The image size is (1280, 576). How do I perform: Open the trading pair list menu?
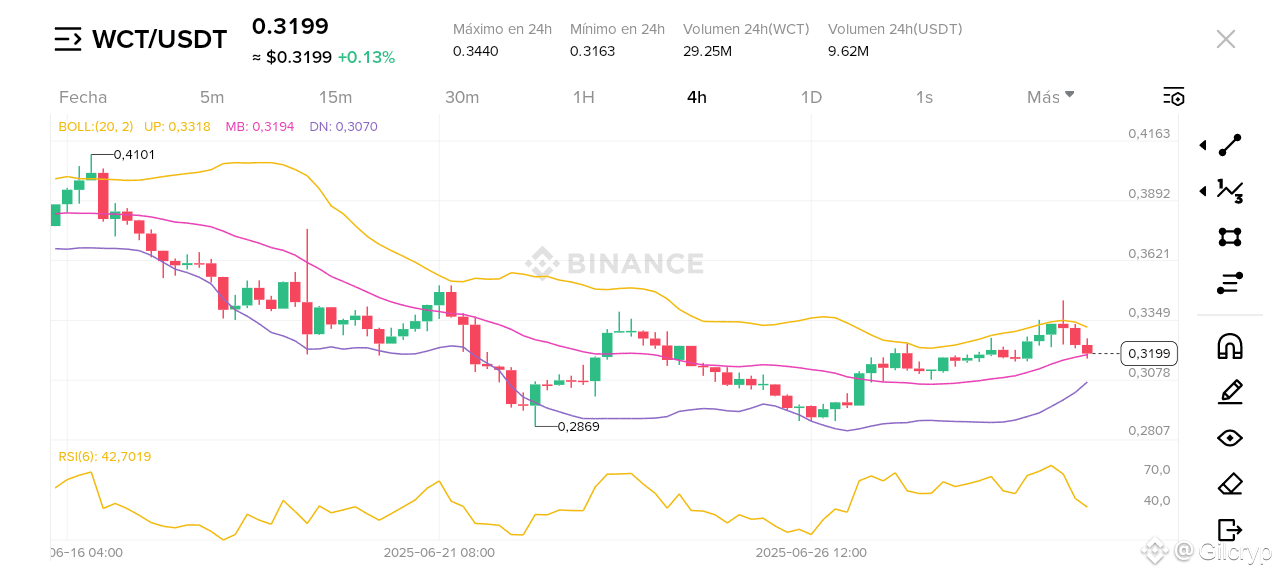(68, 39)
